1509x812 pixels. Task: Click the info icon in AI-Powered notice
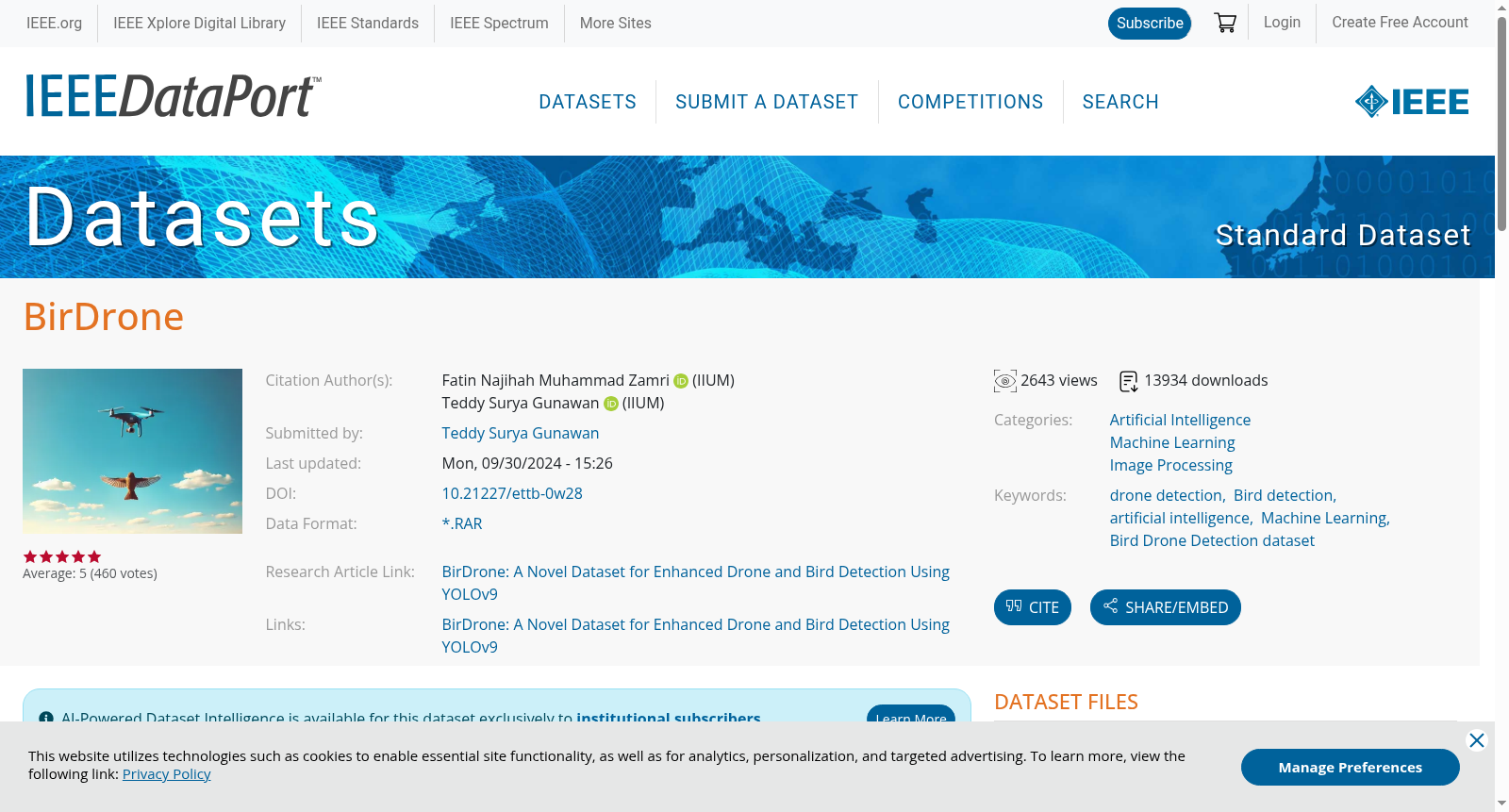pyautogui.click(x=46, y=719)
